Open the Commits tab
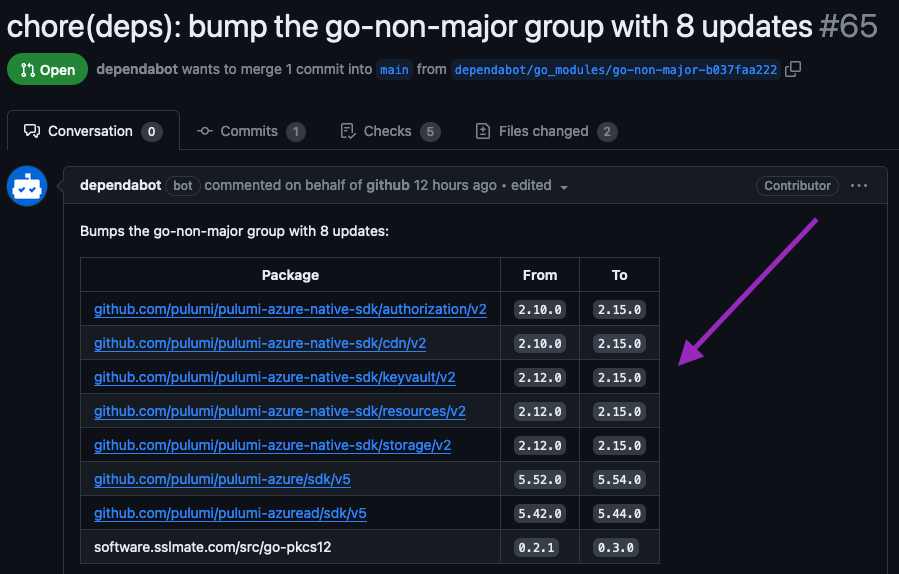This screenshot has height=574, width=899. (x=251, y=131)
